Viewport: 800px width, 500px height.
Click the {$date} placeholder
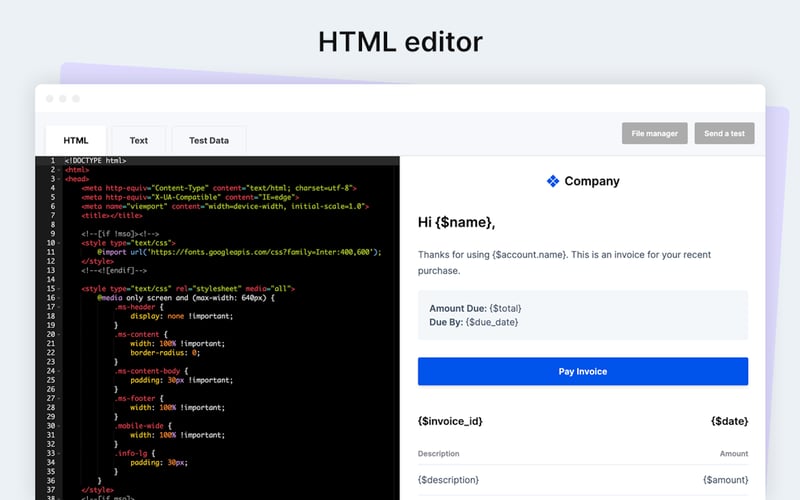730,421
